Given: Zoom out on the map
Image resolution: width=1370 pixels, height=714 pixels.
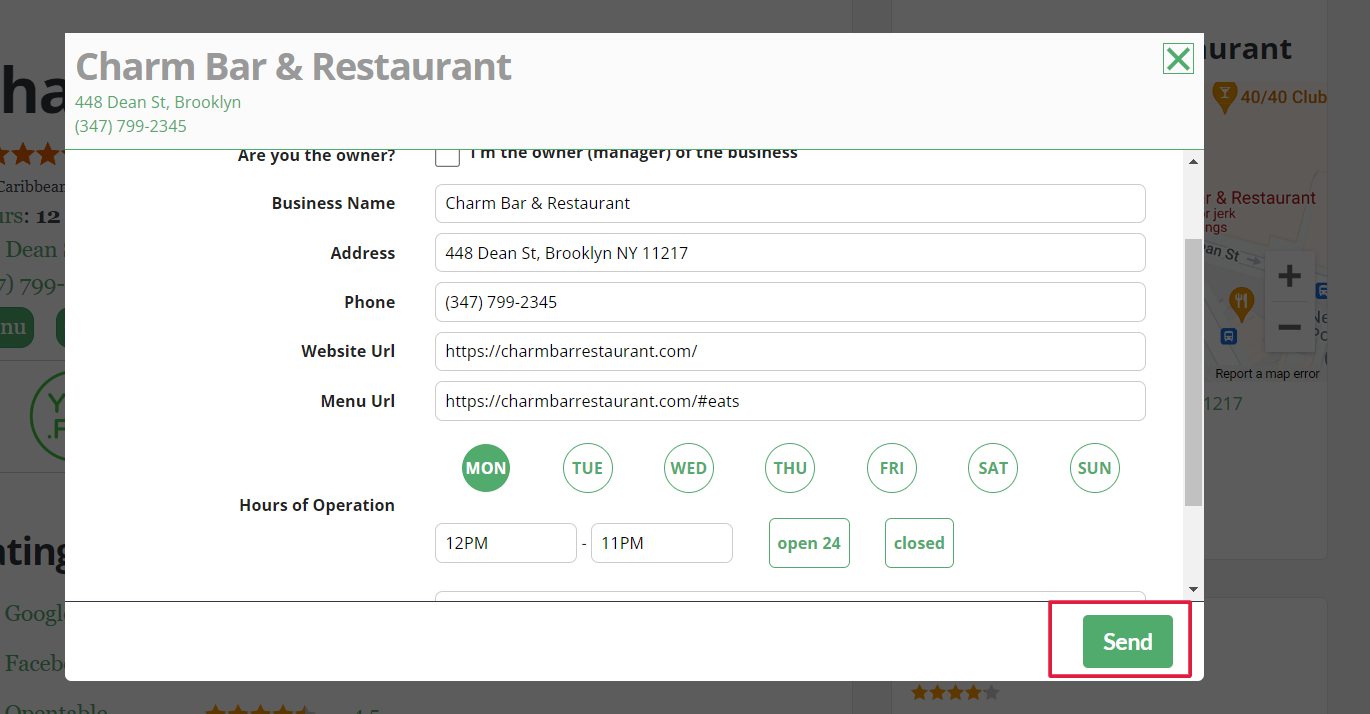Looking at the screenshot, I should [x=1290, y=327].
